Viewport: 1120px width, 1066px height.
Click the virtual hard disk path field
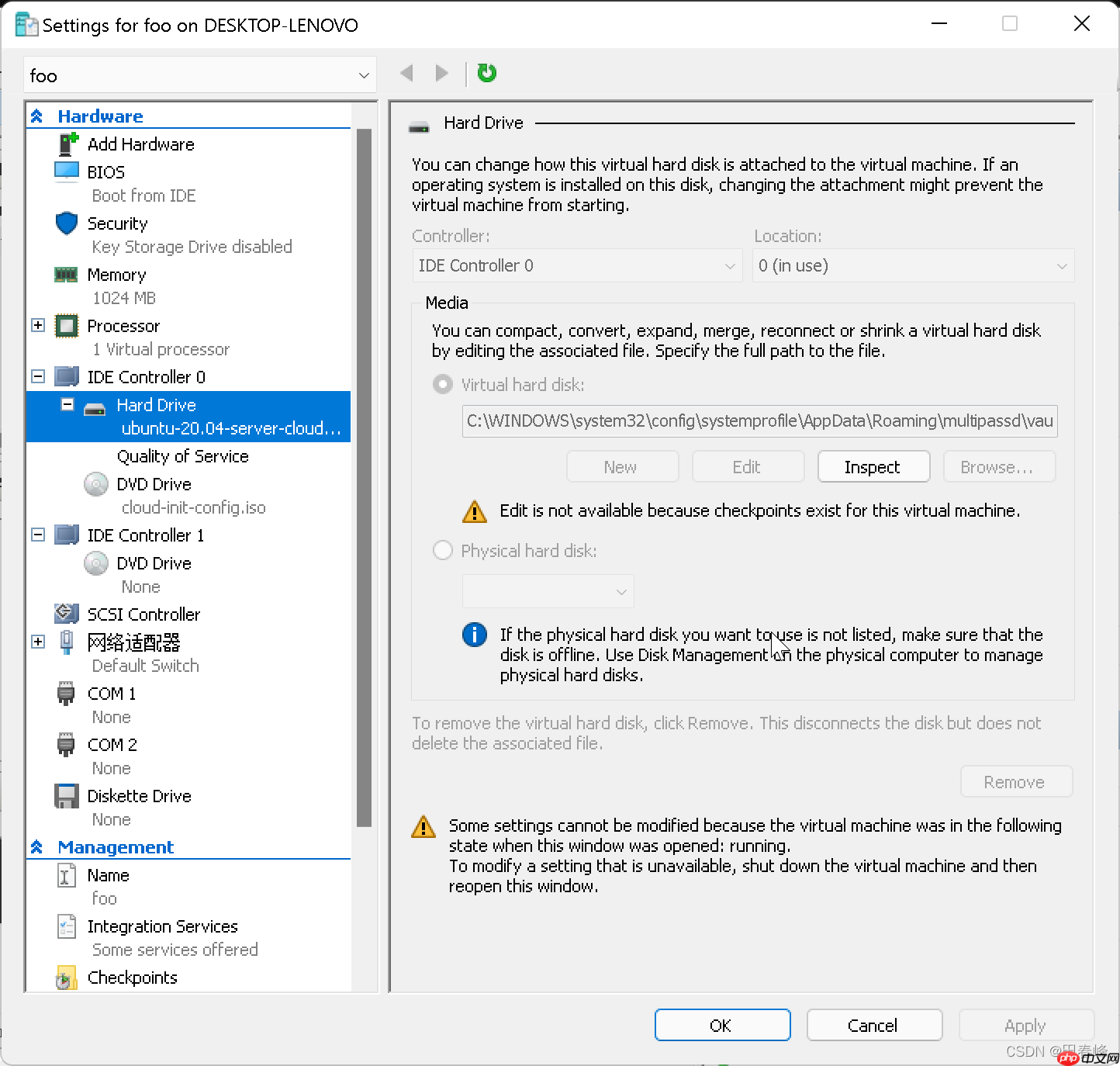(759, 421)
